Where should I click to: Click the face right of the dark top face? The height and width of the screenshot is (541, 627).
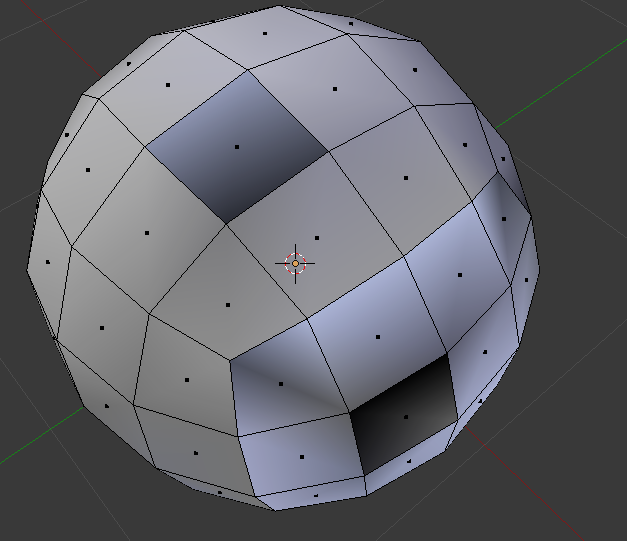coord(337,89)
